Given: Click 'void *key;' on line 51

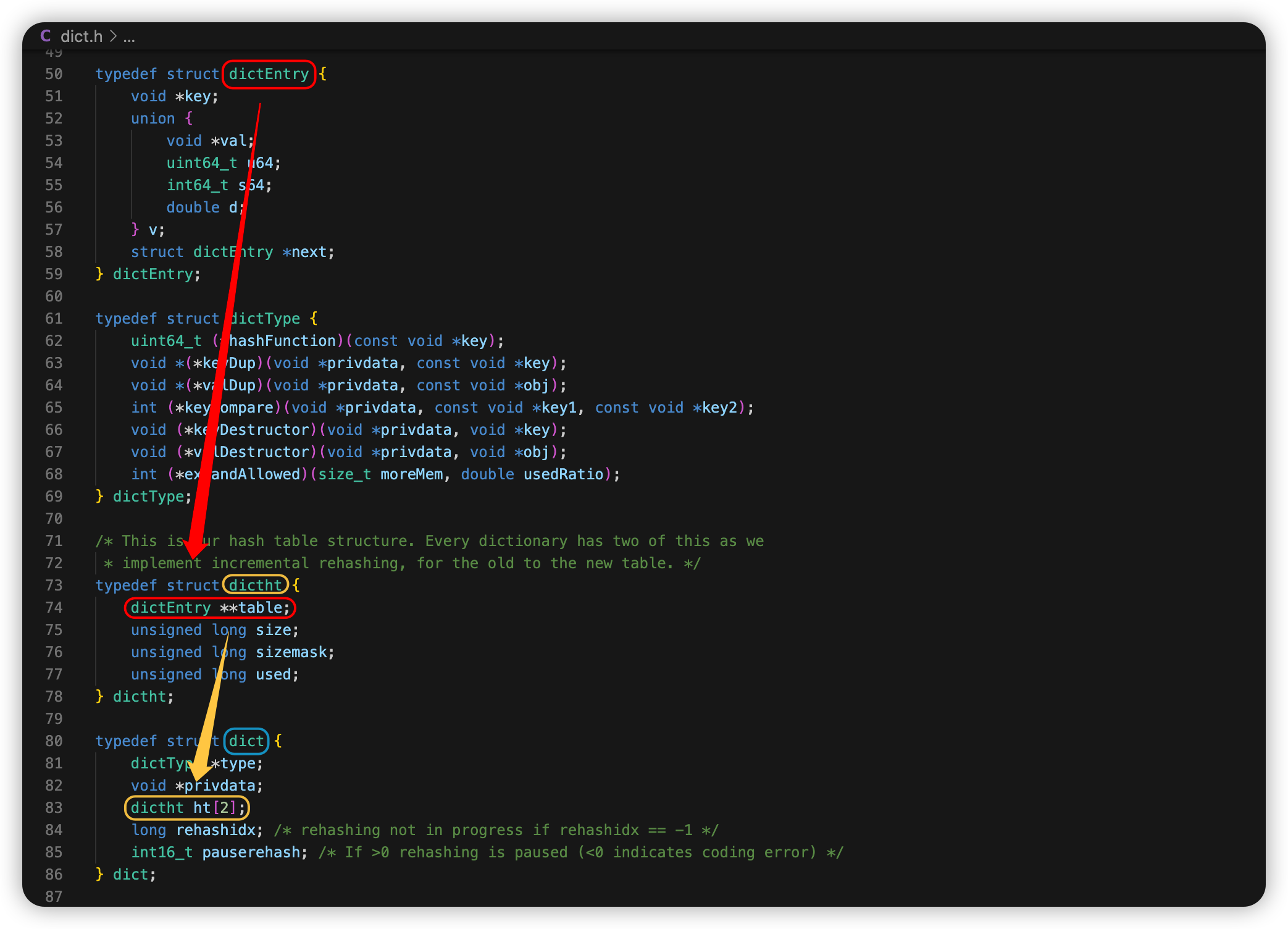Looking at the screenshot, I should 175,96.
